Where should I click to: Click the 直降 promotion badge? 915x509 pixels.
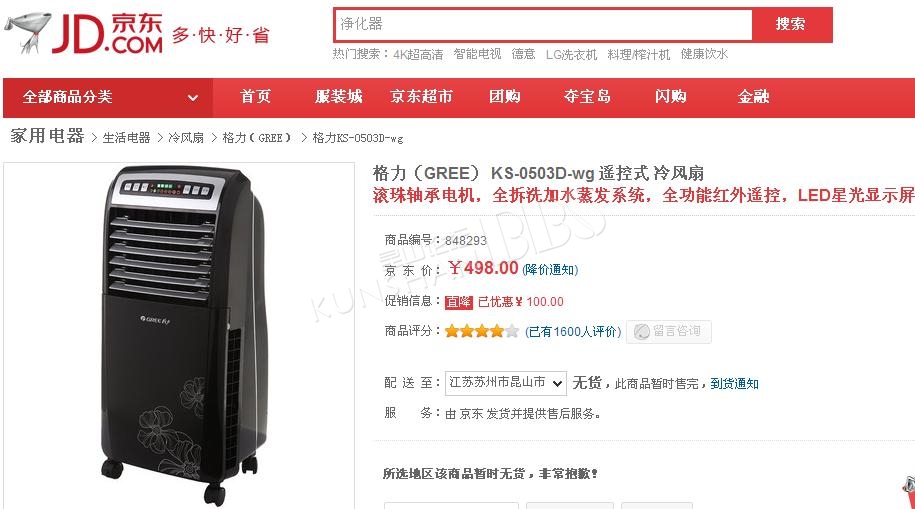point(459,302)
